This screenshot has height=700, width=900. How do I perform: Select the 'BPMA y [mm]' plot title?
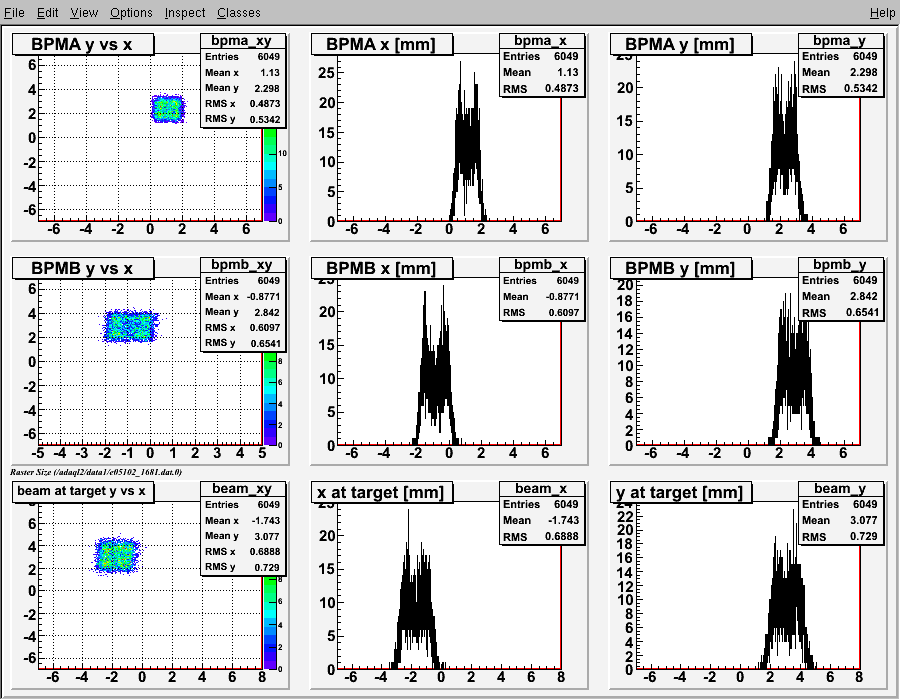pyautogui.click(x=680, y=45)
